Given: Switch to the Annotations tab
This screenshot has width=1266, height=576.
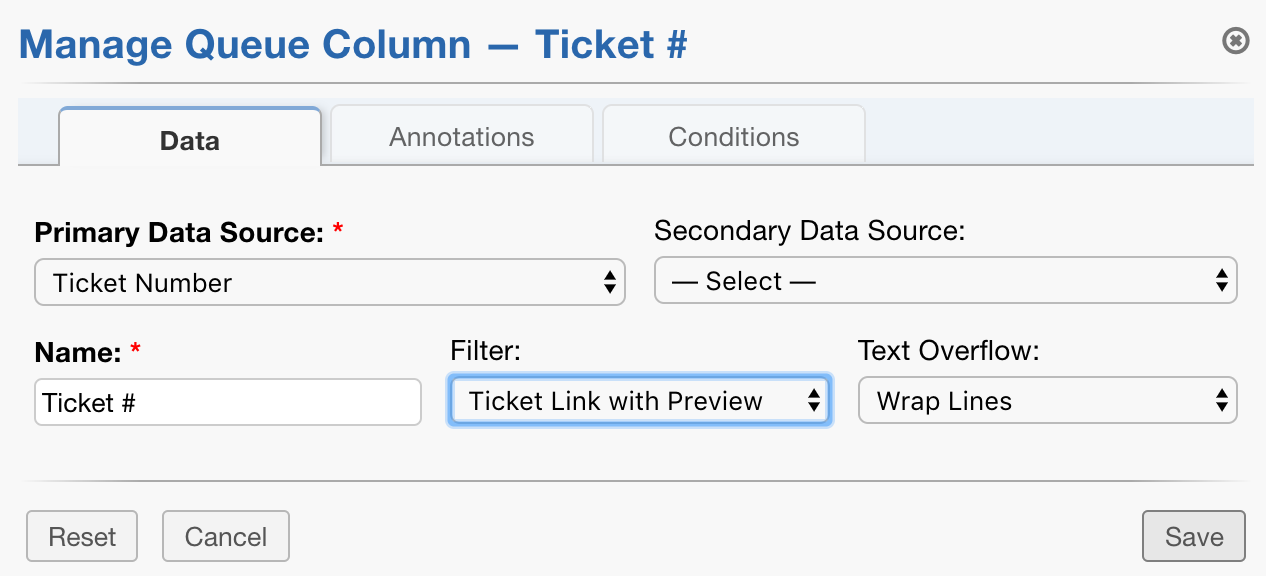Looking at the screenshot, I should click(x=460, y=136).
